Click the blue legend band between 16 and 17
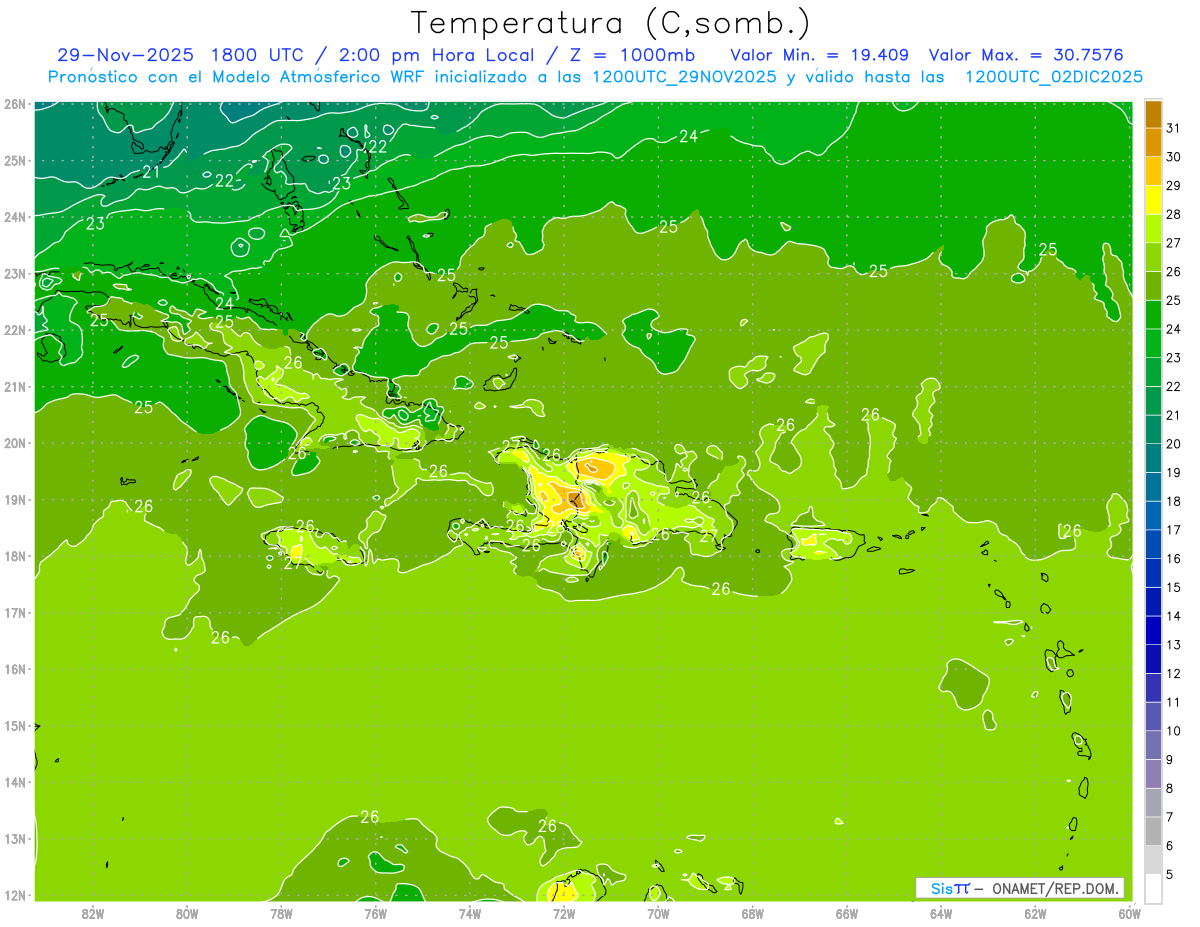This screenshot has width=1200, height=927. 1153,544
